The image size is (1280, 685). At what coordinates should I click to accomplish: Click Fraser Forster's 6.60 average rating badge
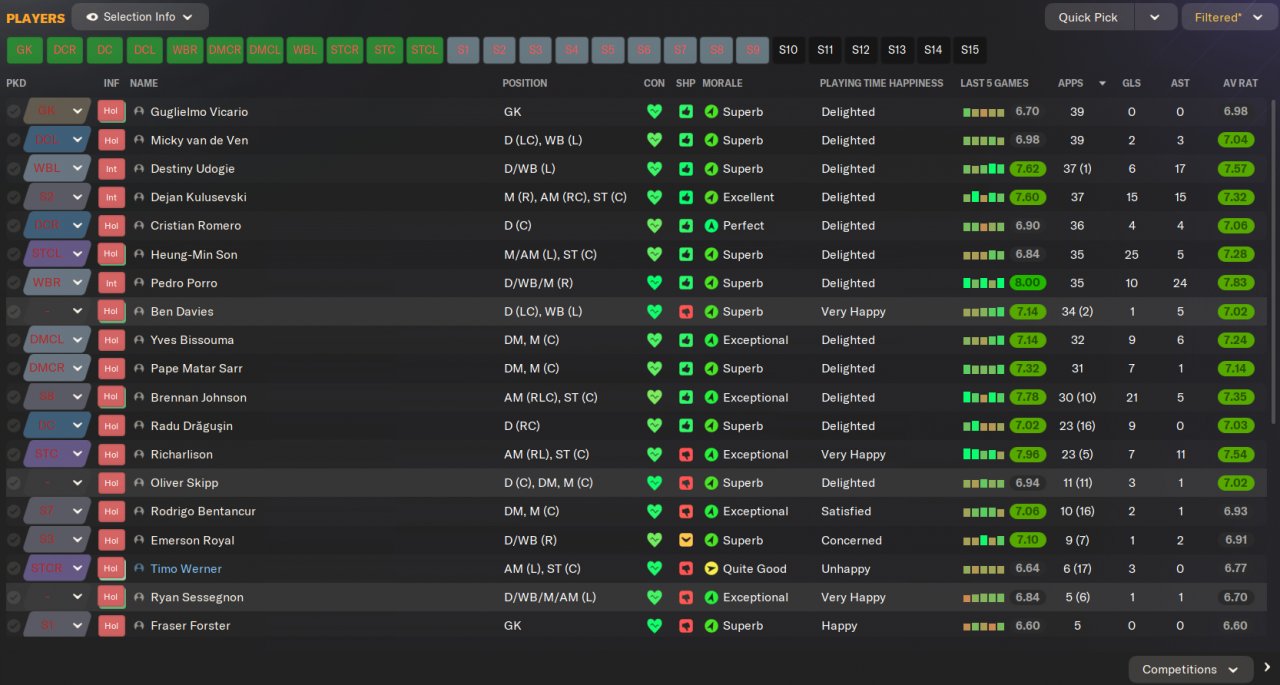pyautogui.click(x=1236, y=626)
